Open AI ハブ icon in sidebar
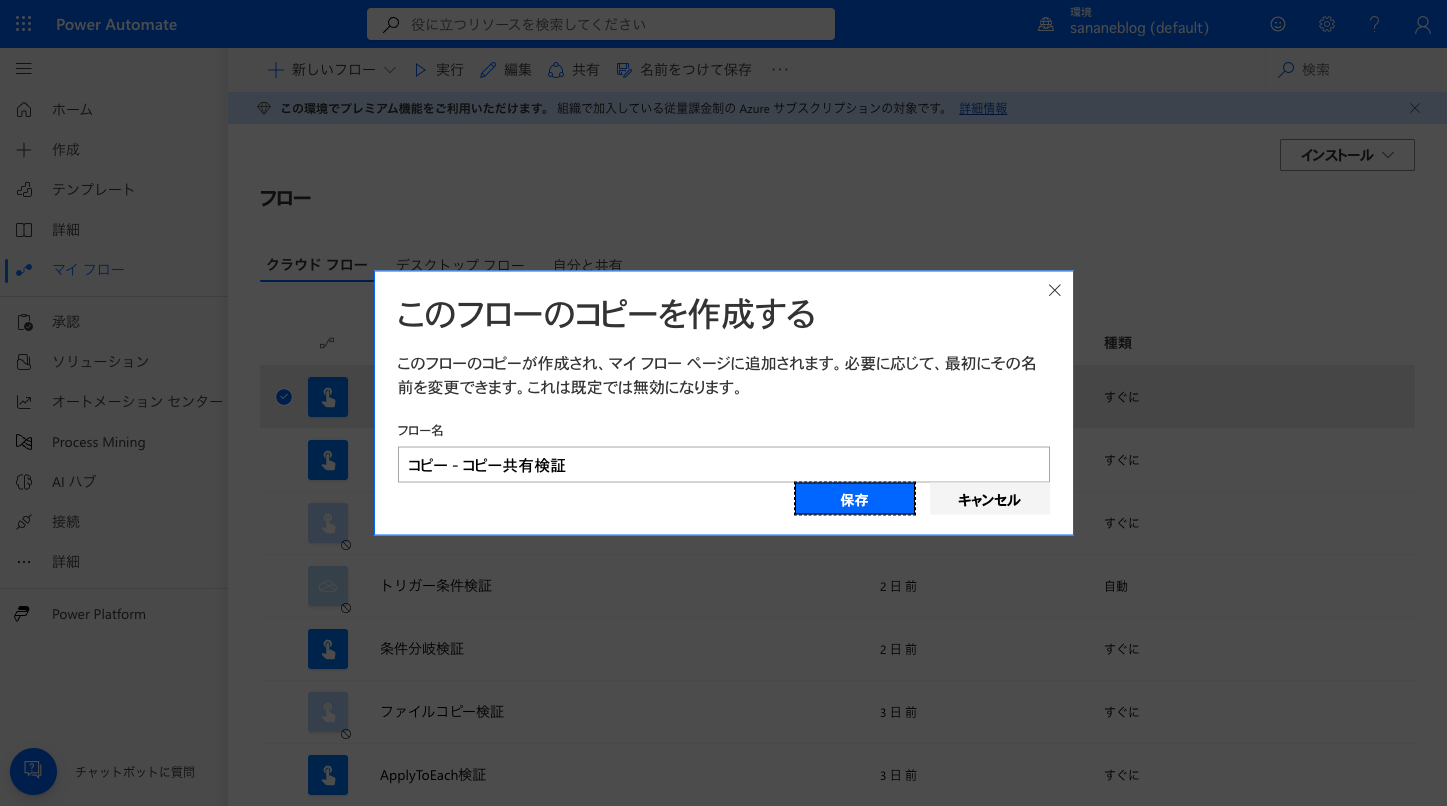The width and height of the screenshot is (1447, 806). 24,482
